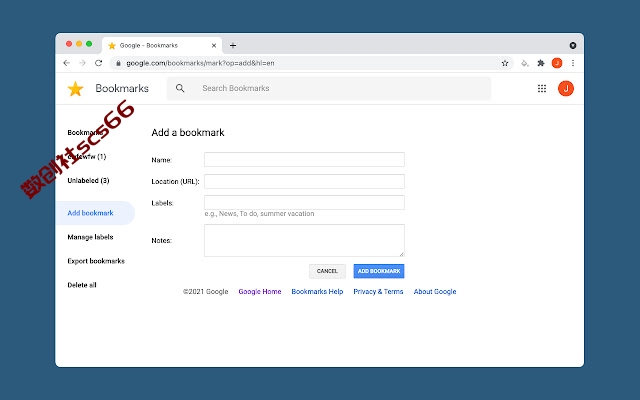
Task: Click the address bar URL
Action: coord(200,63)
